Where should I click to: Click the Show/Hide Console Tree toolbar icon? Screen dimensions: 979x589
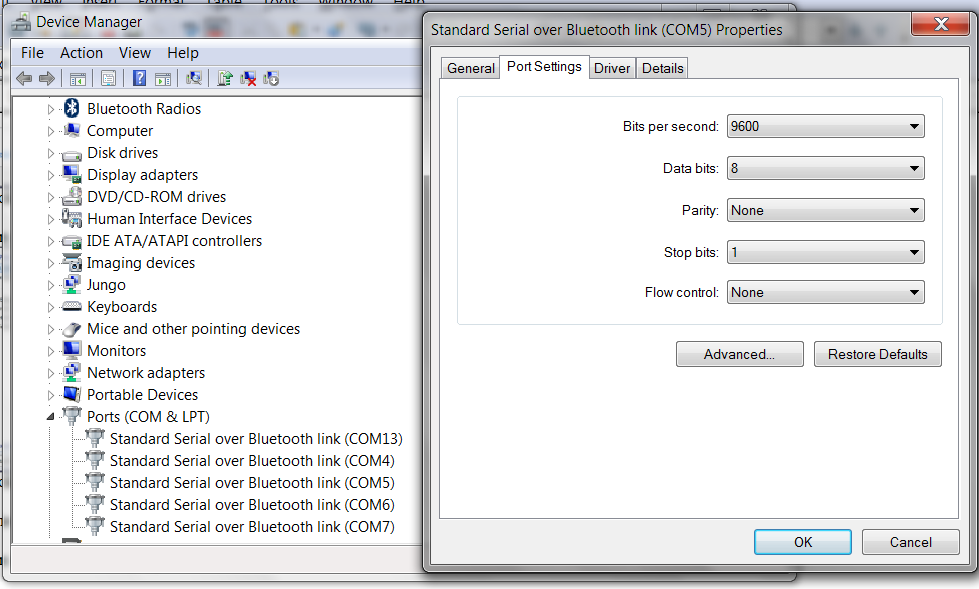point(78,79)
